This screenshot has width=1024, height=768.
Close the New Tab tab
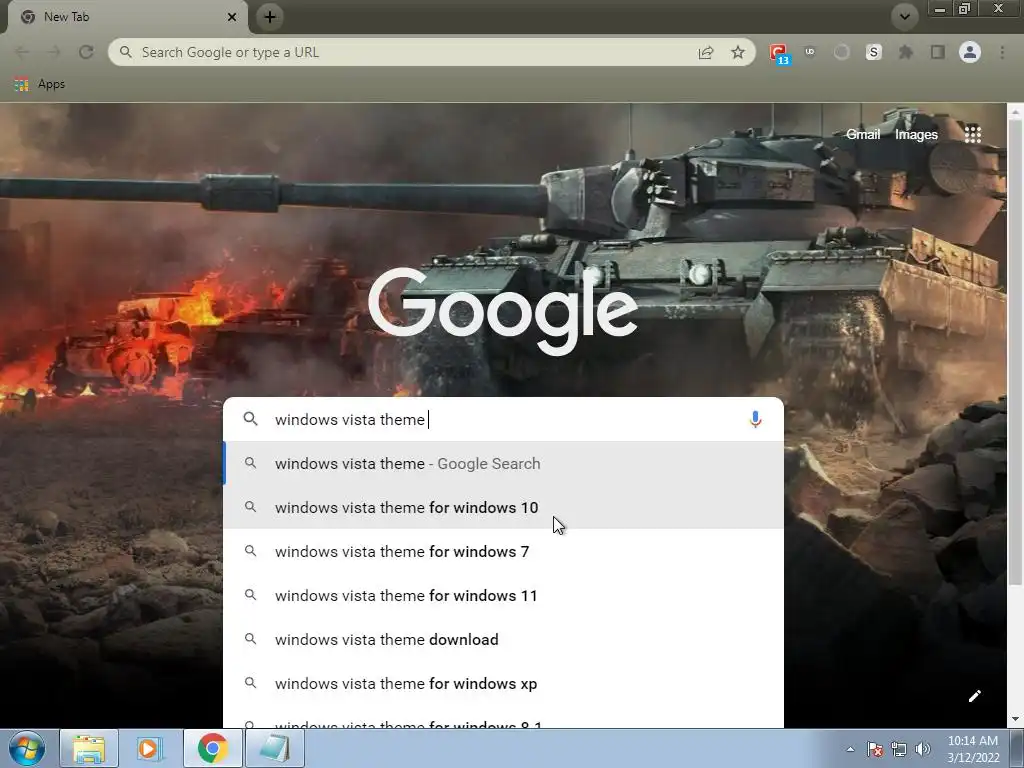pyautogui.click(x=232, y=17)
